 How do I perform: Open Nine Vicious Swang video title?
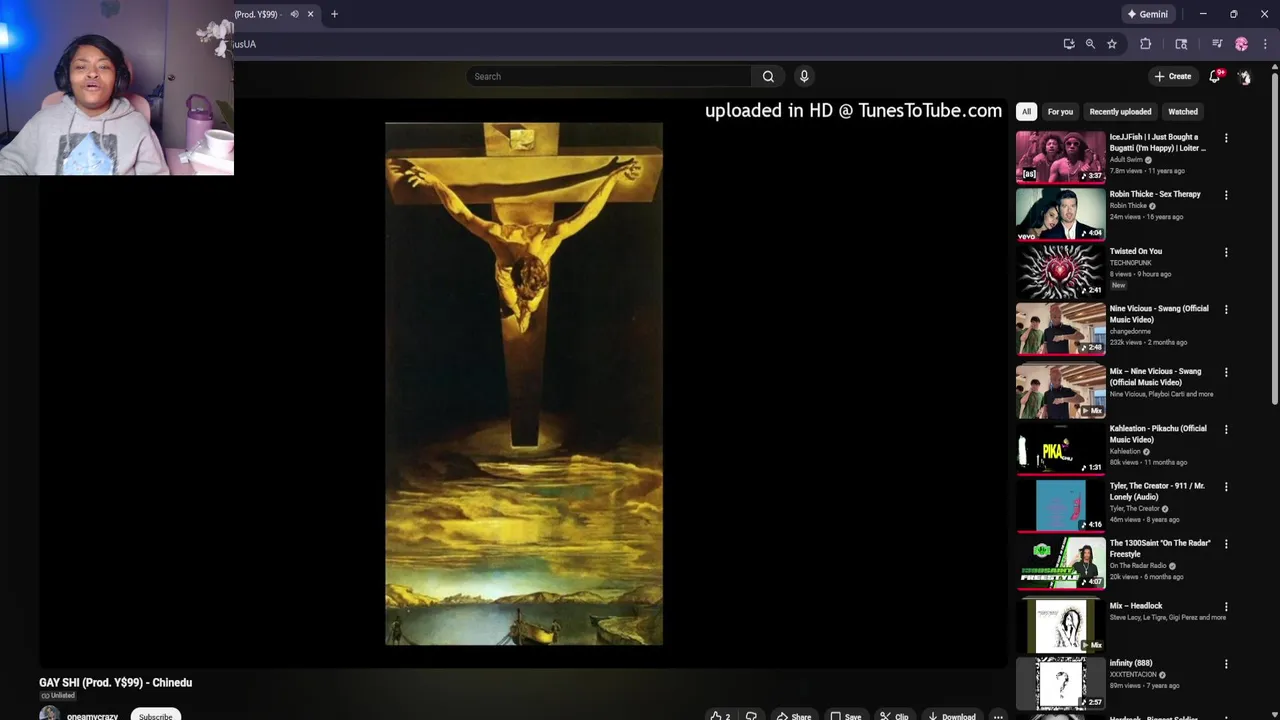[1159, 314]
